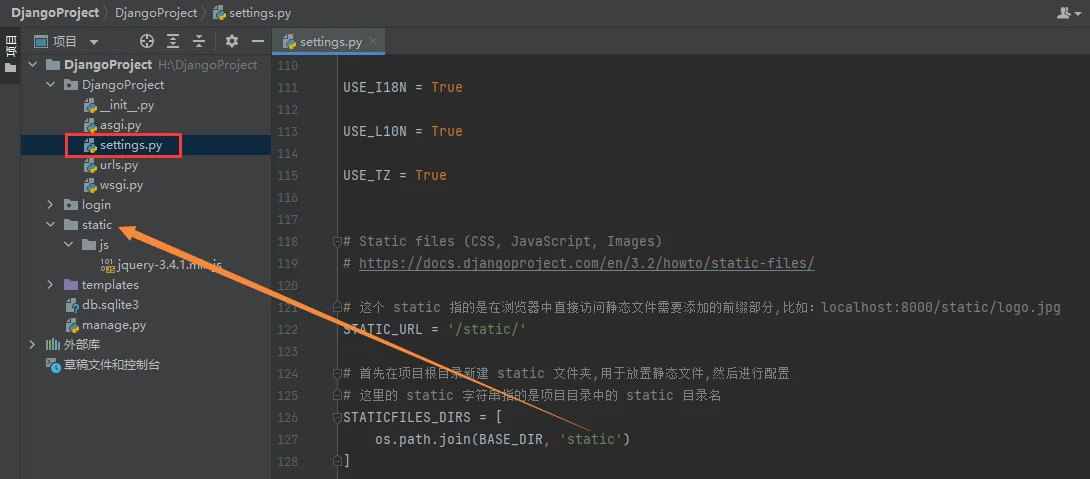Click the Python icon of __init__.py
Screen dimensions: 1090x479
(90, 106)
